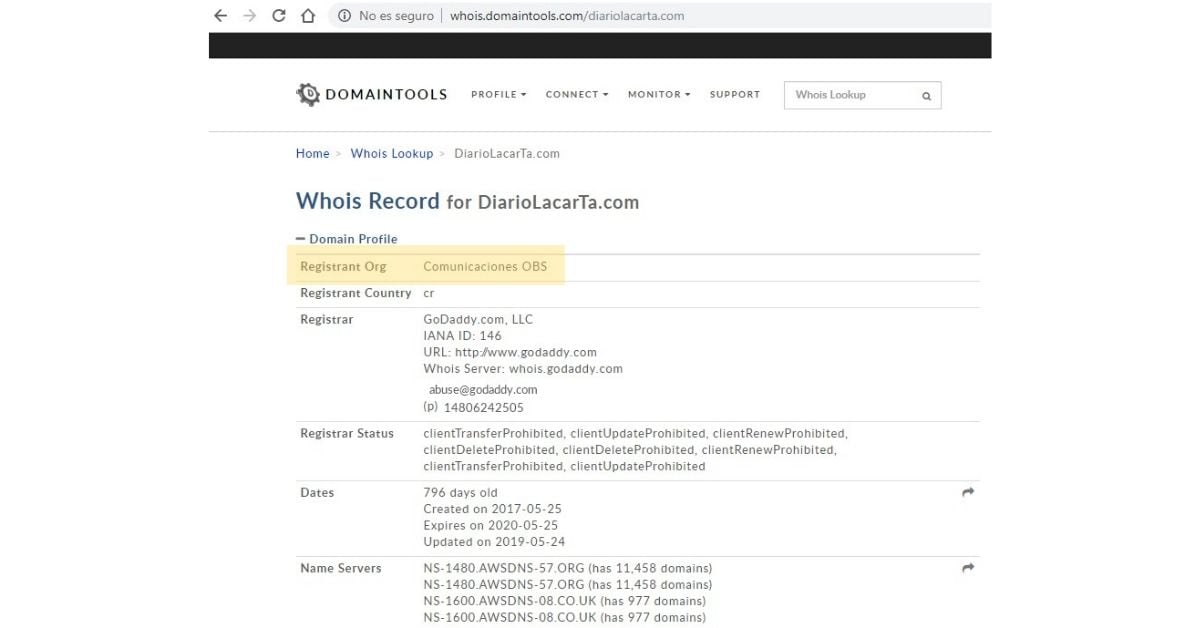Click the abuse@godaddy.com email address
Screen dimensions: 1200x628
483,390
